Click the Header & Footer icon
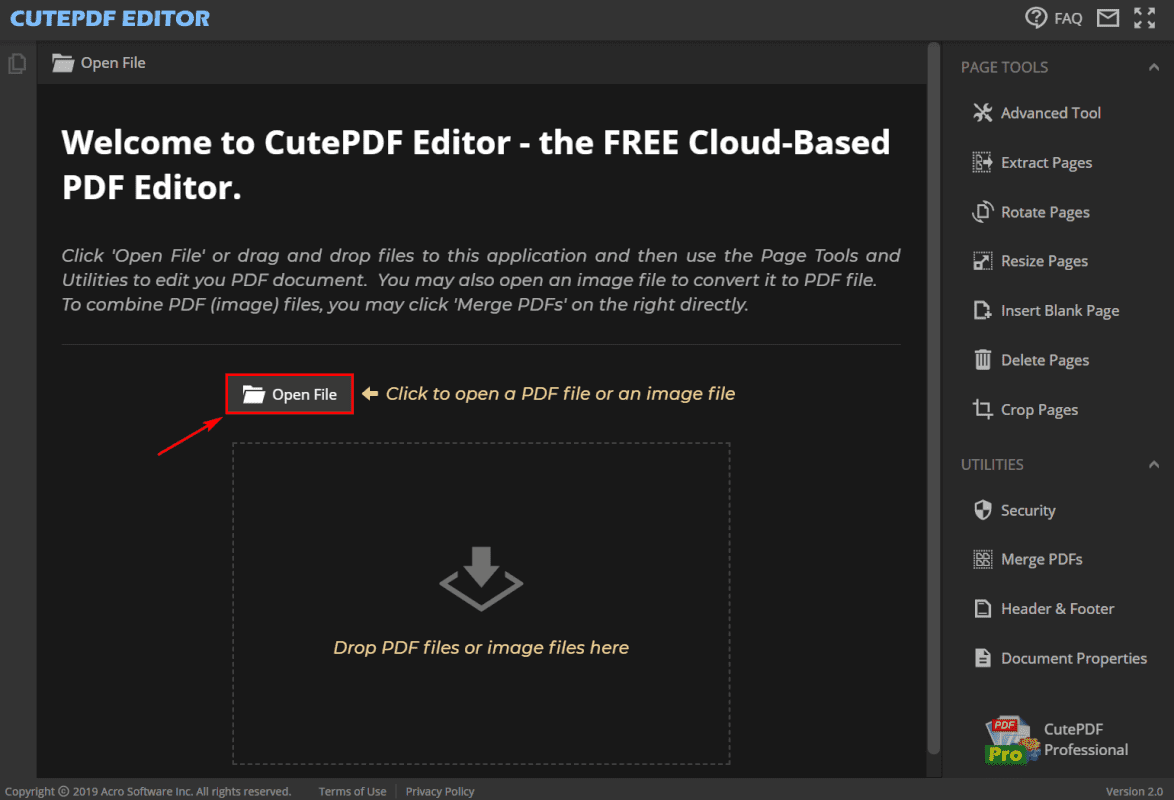The height and width of the screenshot is (800, 1174). tap(982, 608)
